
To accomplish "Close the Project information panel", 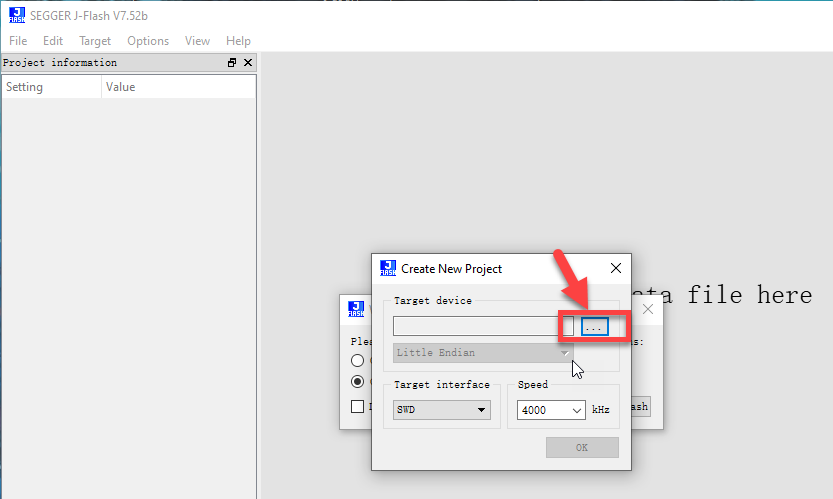I will click(x=248, y=63).
